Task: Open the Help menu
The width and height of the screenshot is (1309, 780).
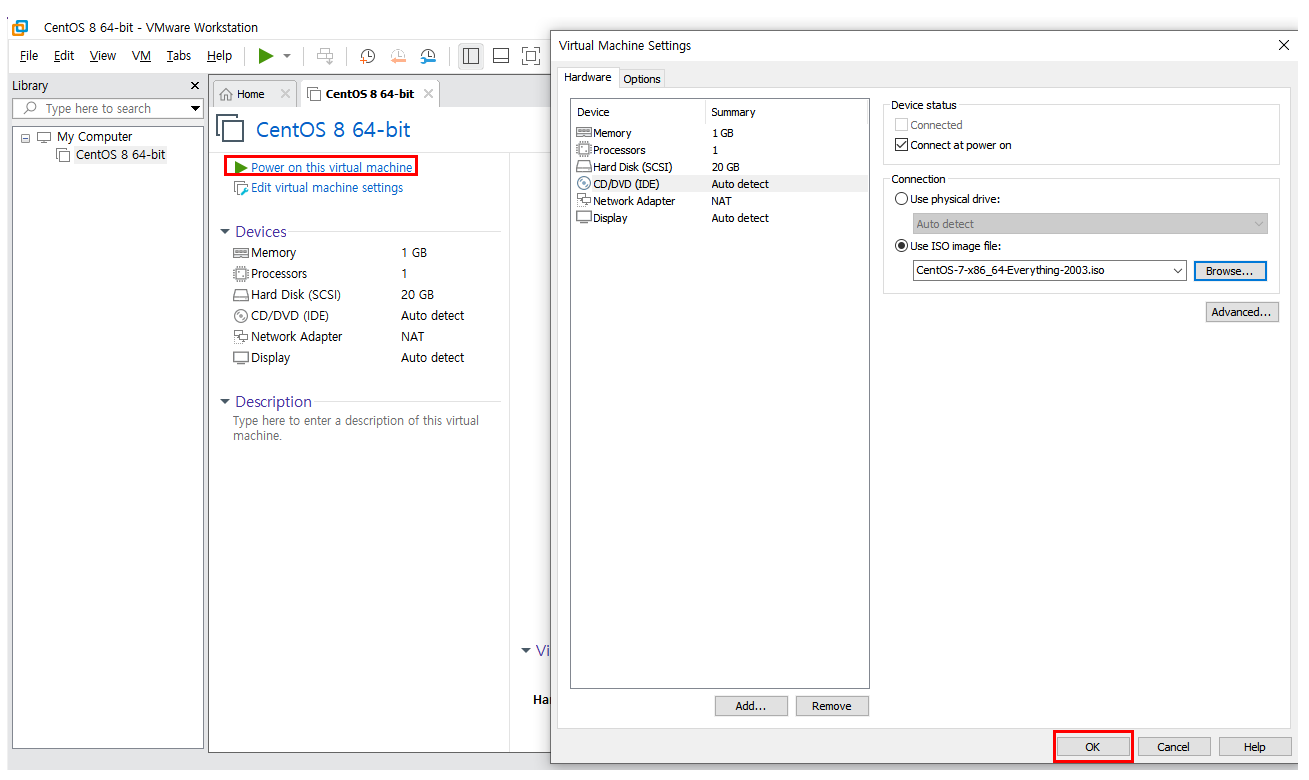Action: coord(220,56)
